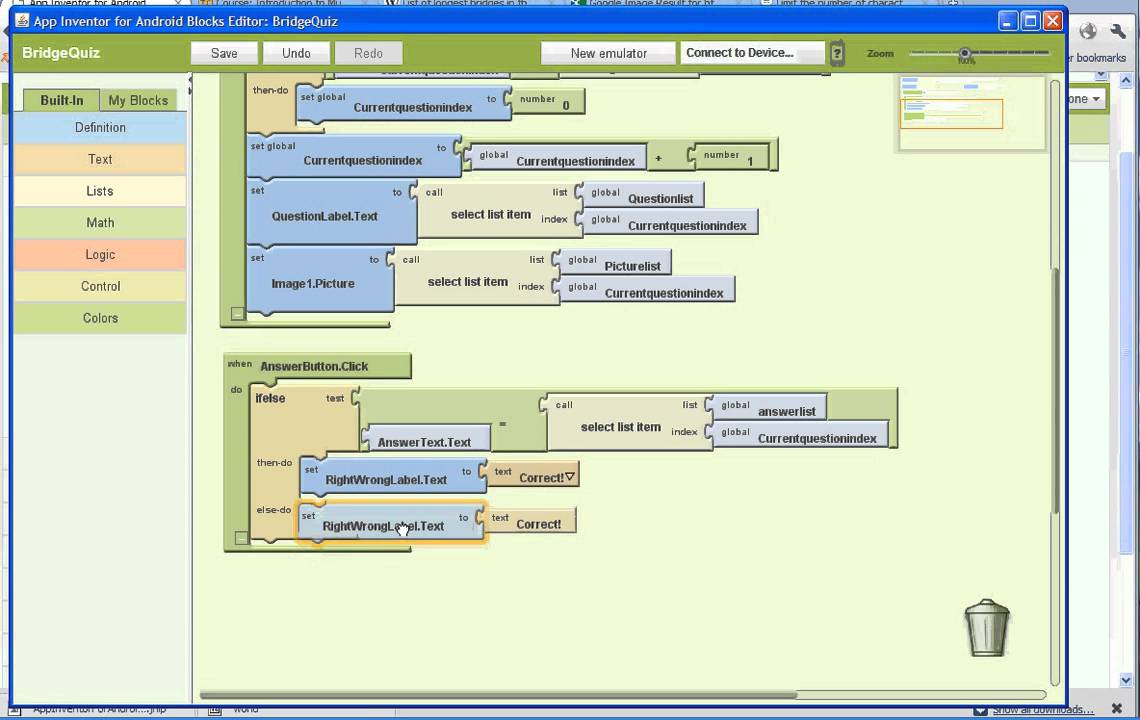Click the browser wrench icon behind the editor
This screenshot has height=720, width=1140.
[x=1117, y=31]
